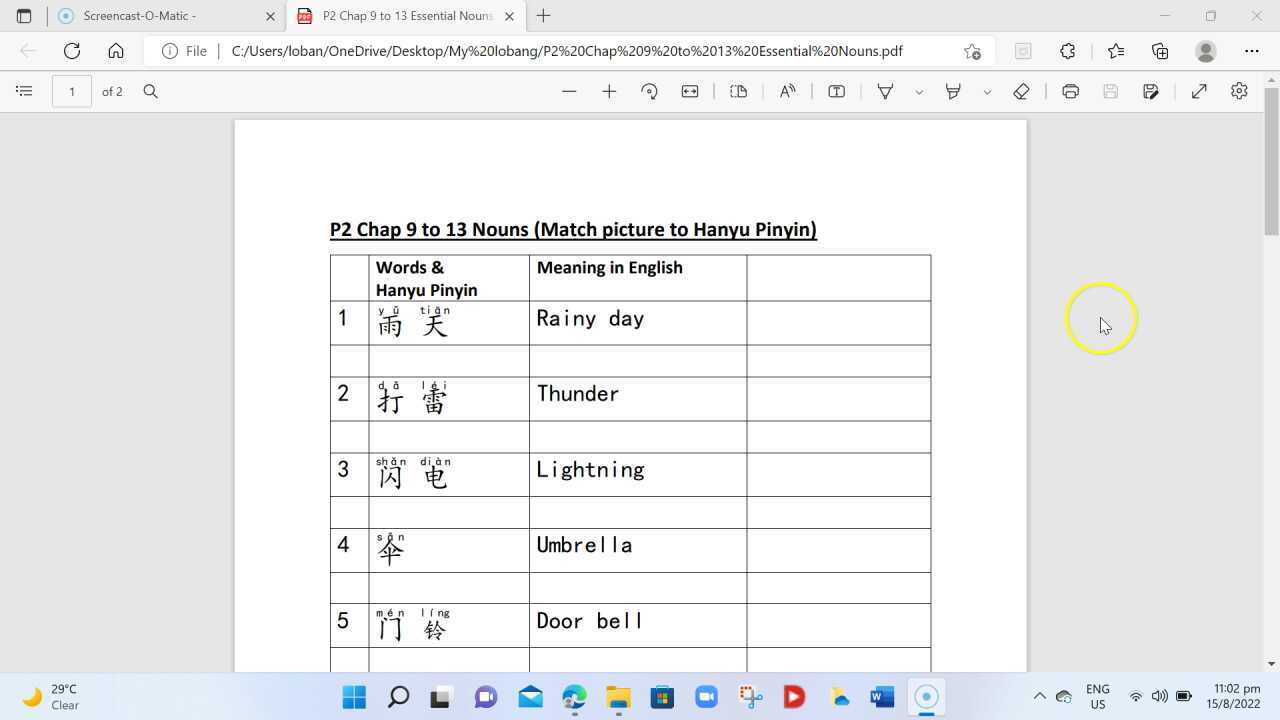1280x720 pixels.
Task: Print the PDF document
Action: (1070, 91)
